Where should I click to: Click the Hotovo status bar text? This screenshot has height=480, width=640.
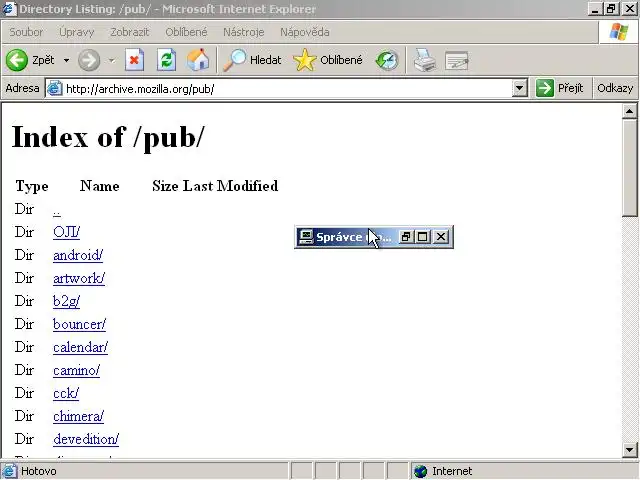point(38,471)
